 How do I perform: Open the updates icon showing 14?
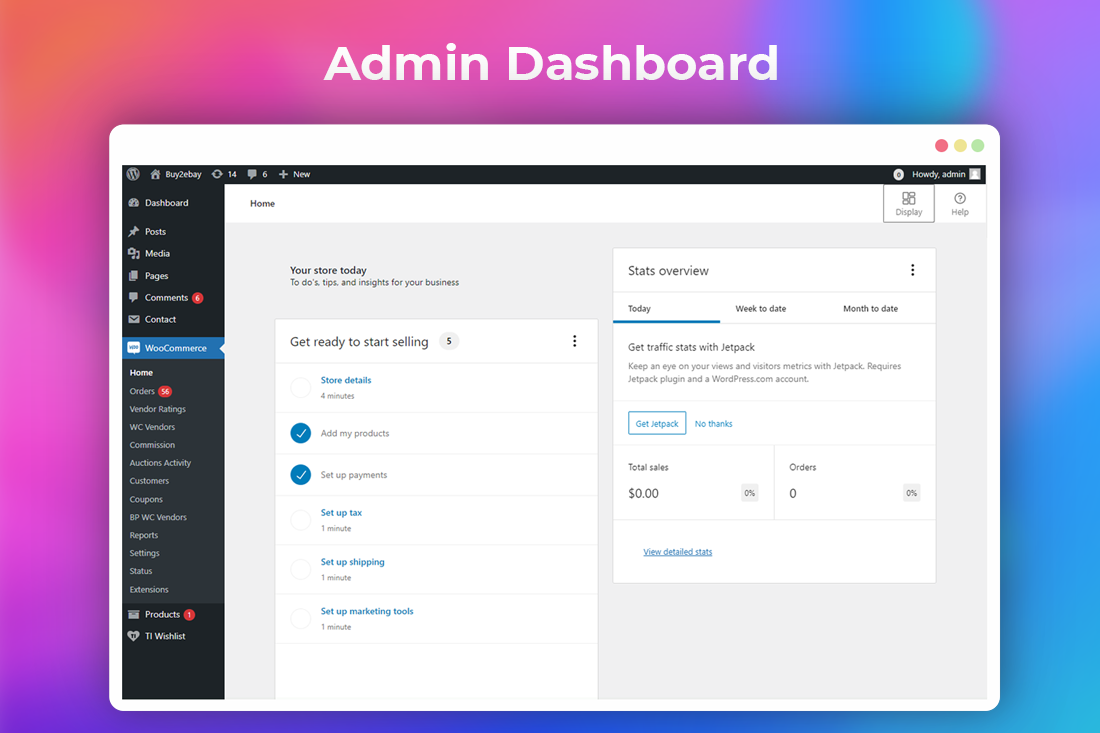coord(217,174)
